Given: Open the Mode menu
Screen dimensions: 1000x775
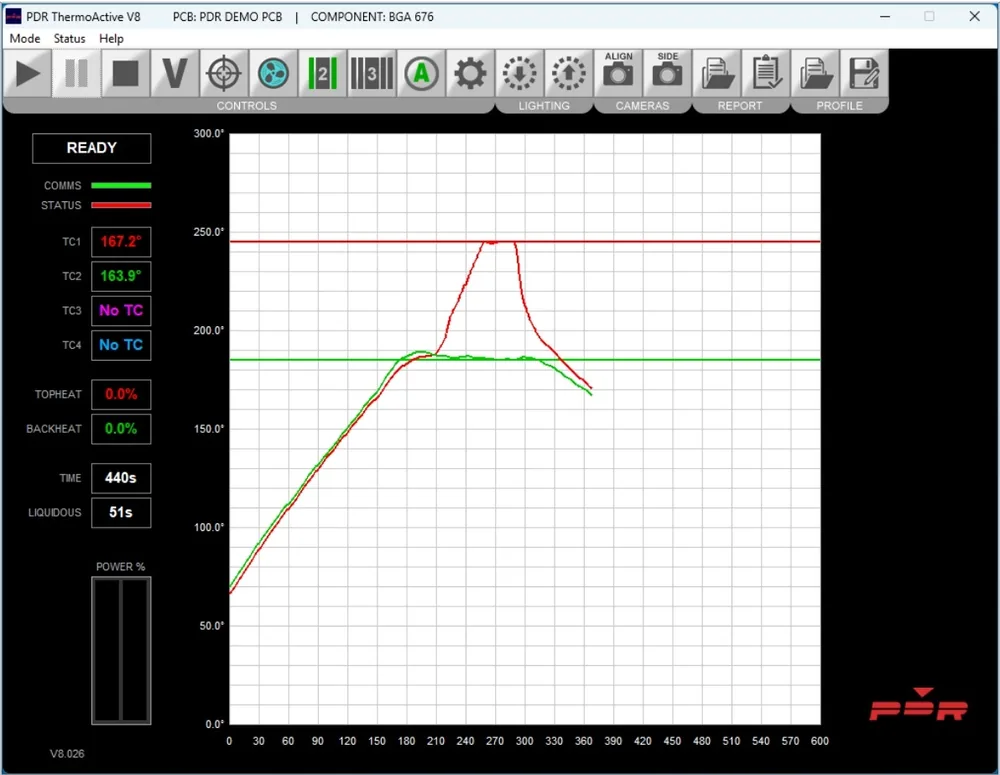Looking at the screenshot, I should pos(25,38).
